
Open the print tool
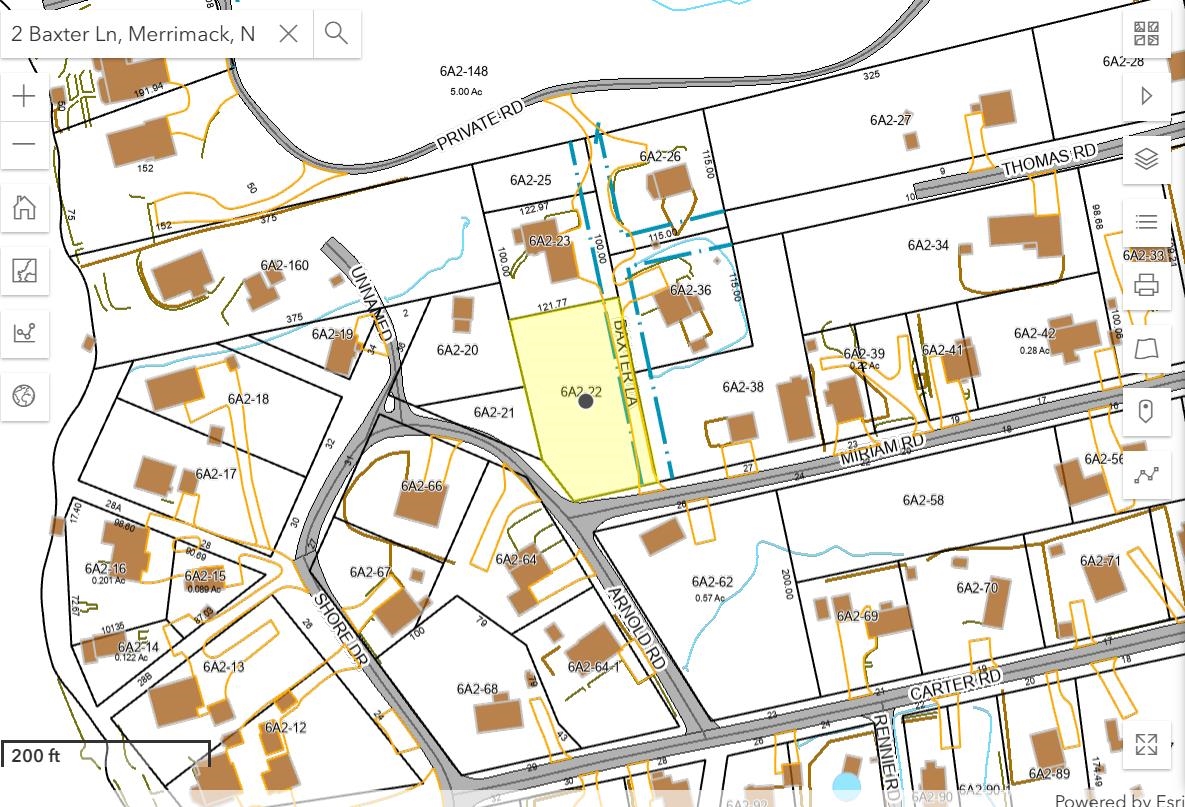tap(1146, 286)
